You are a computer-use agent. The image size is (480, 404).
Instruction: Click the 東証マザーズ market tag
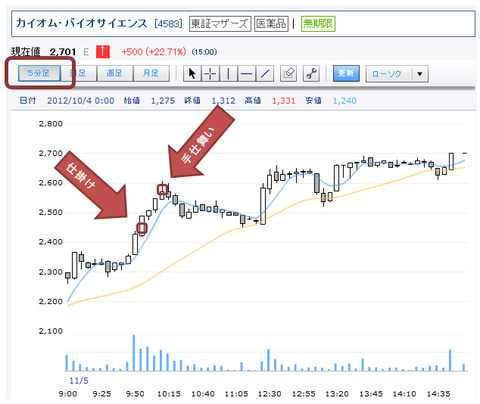click(x=220, y=24)
